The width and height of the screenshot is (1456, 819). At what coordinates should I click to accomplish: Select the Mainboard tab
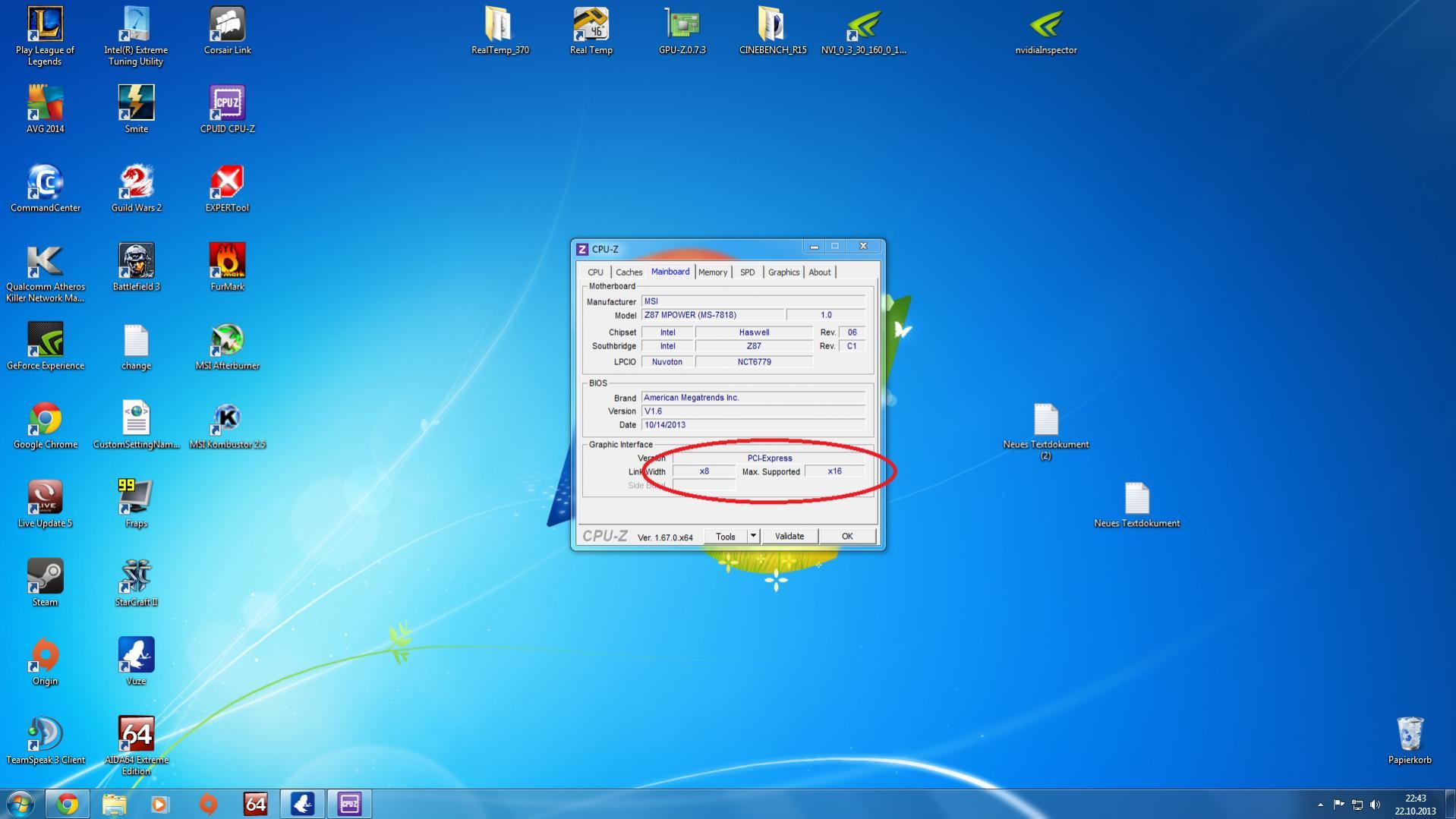pyautogui.click(x=670, y=272)
